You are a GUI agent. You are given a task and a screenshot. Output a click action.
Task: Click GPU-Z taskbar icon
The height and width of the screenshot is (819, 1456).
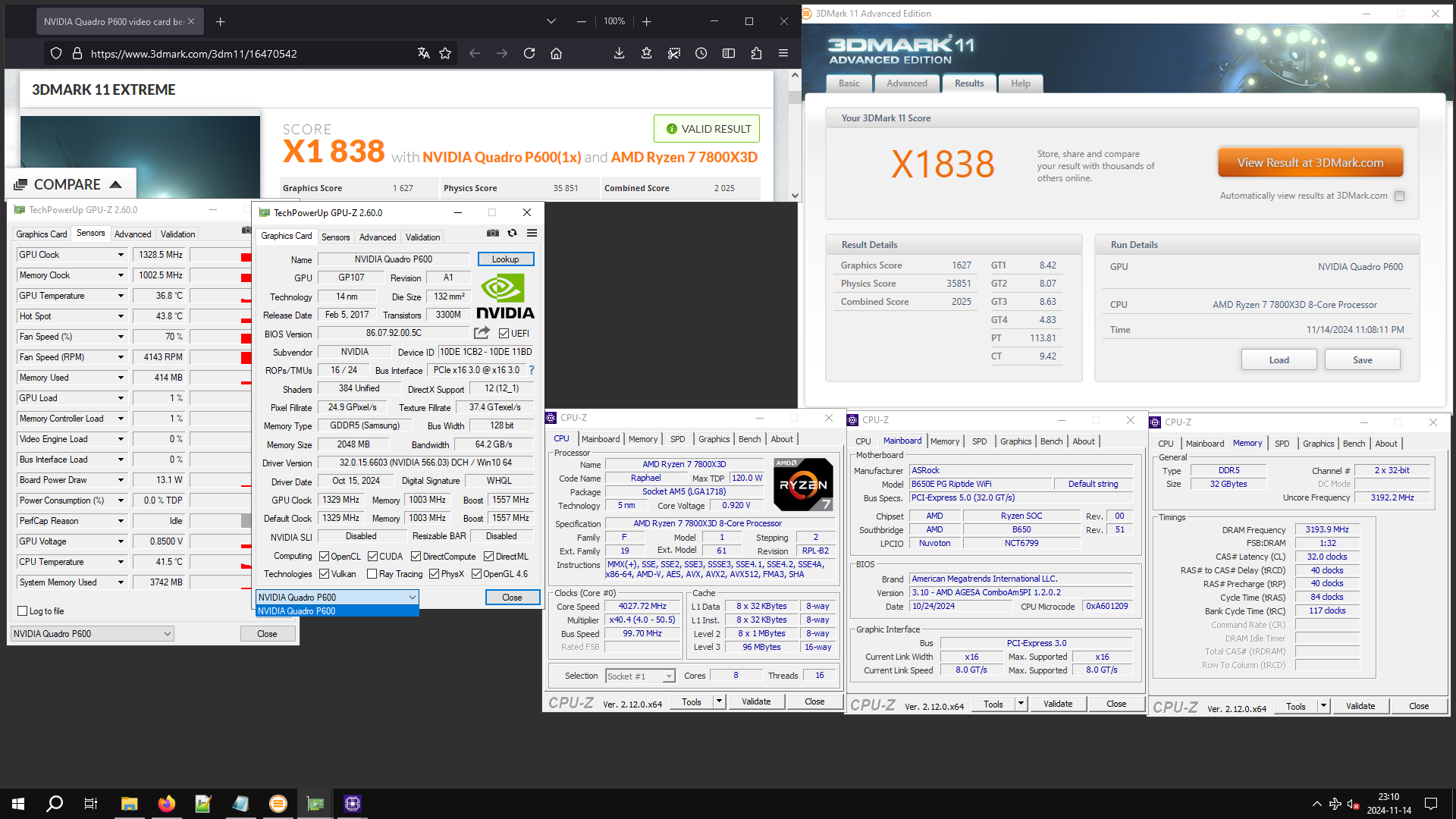(315, 804)
